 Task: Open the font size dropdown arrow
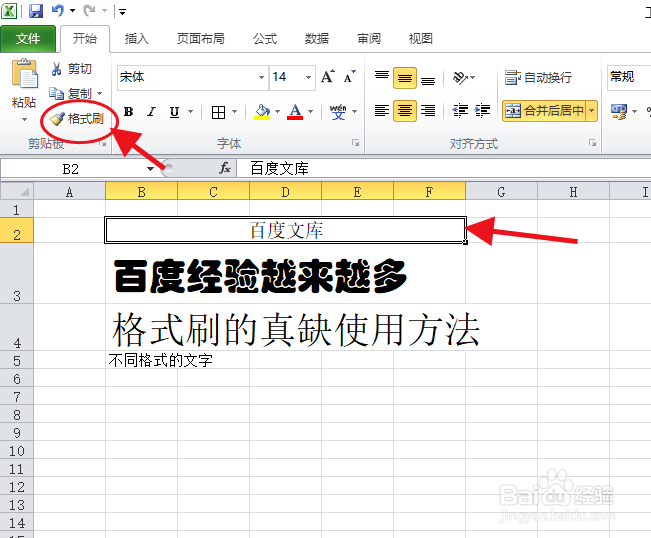[x=308, y=77]
